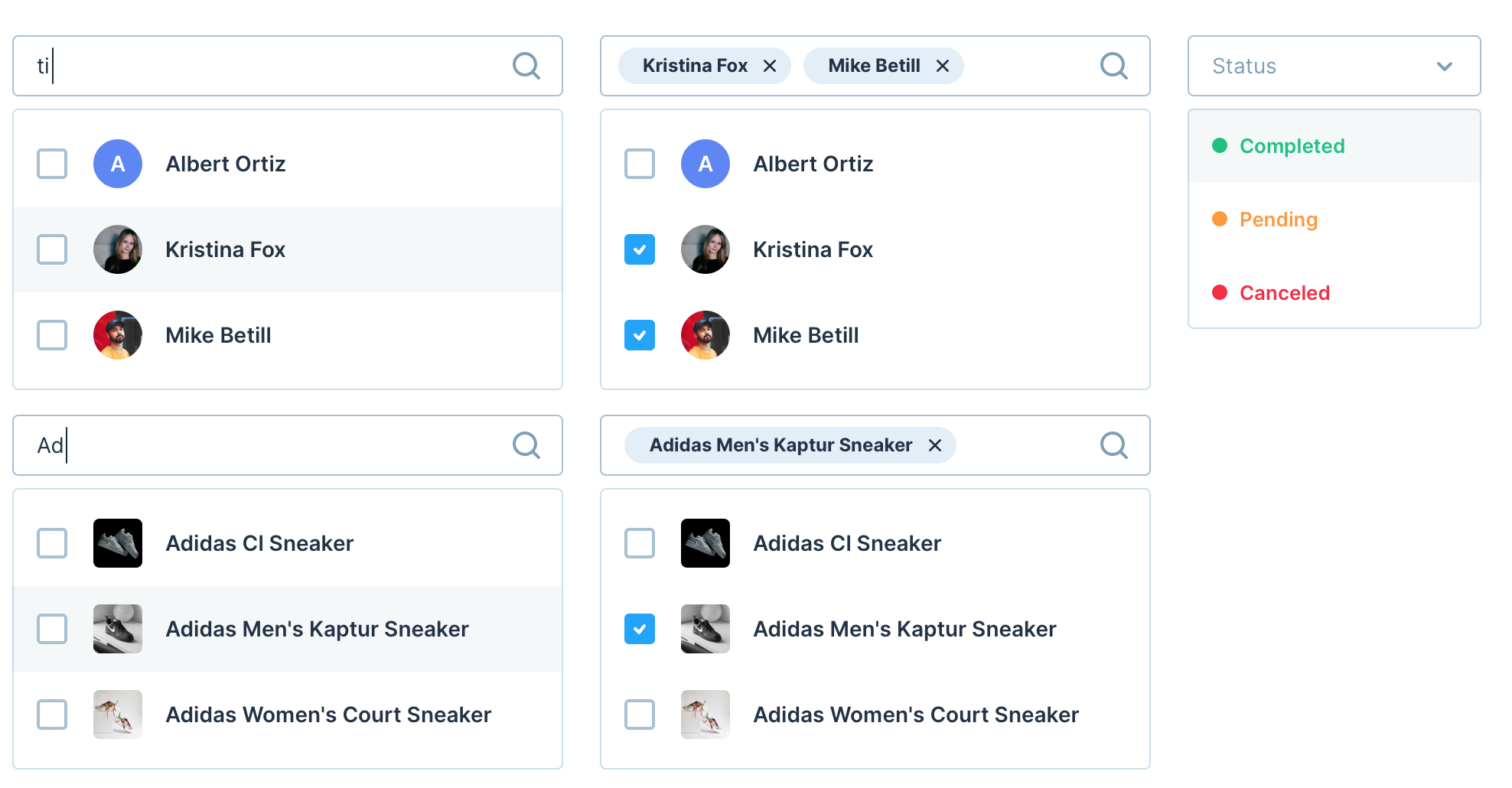Click Mike Betill avatar in left list
Image resolution: width=1512 pixels, height=788 pixels.
point(118,335)
